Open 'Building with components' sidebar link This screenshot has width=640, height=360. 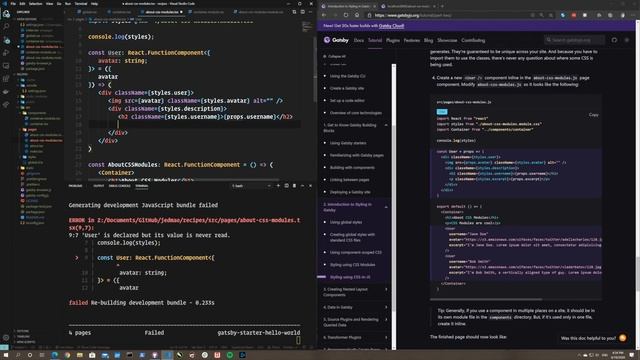352,167
